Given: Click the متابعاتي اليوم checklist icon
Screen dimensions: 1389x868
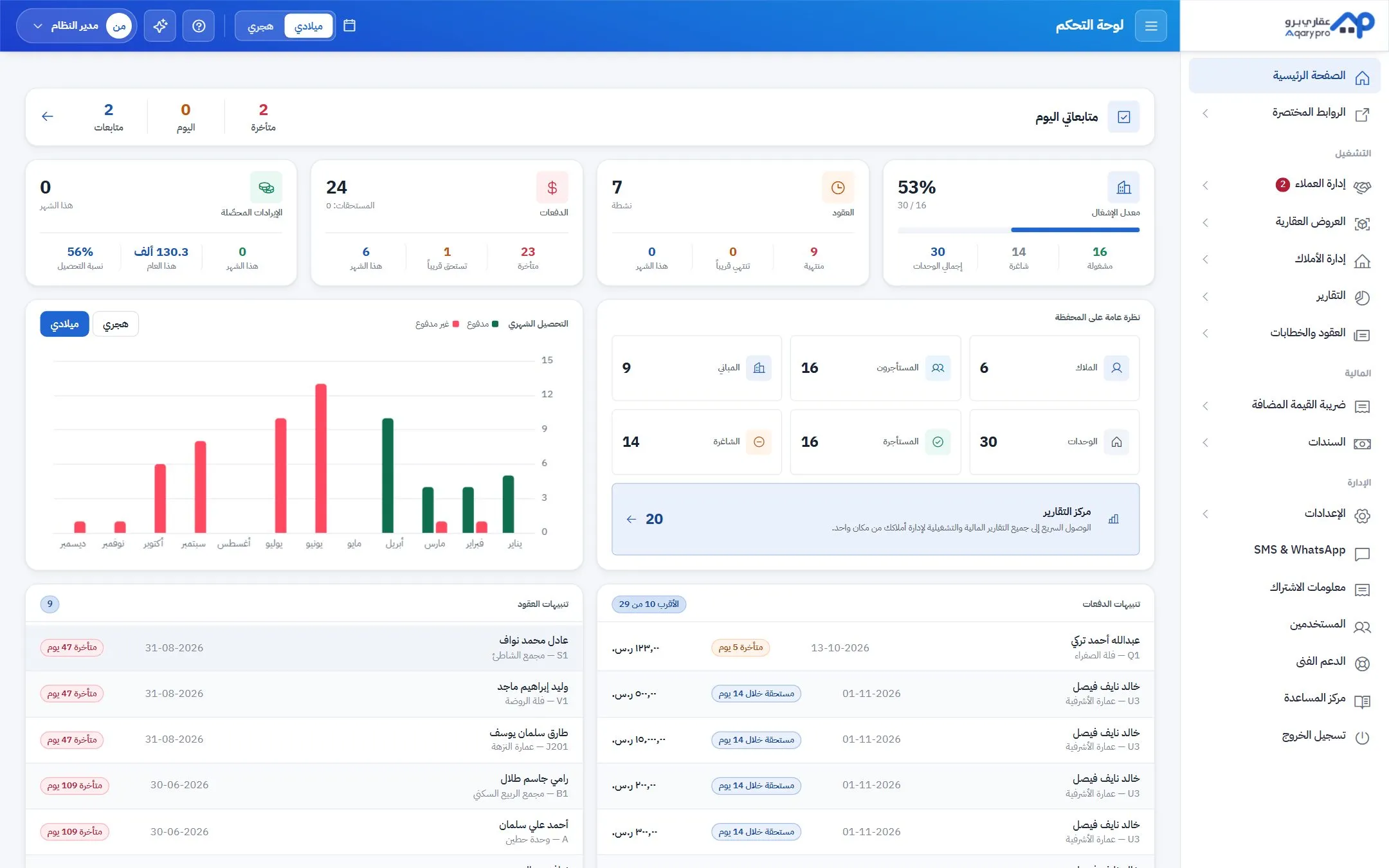Looking at the screenshot, I should (x=1123, y=117).
